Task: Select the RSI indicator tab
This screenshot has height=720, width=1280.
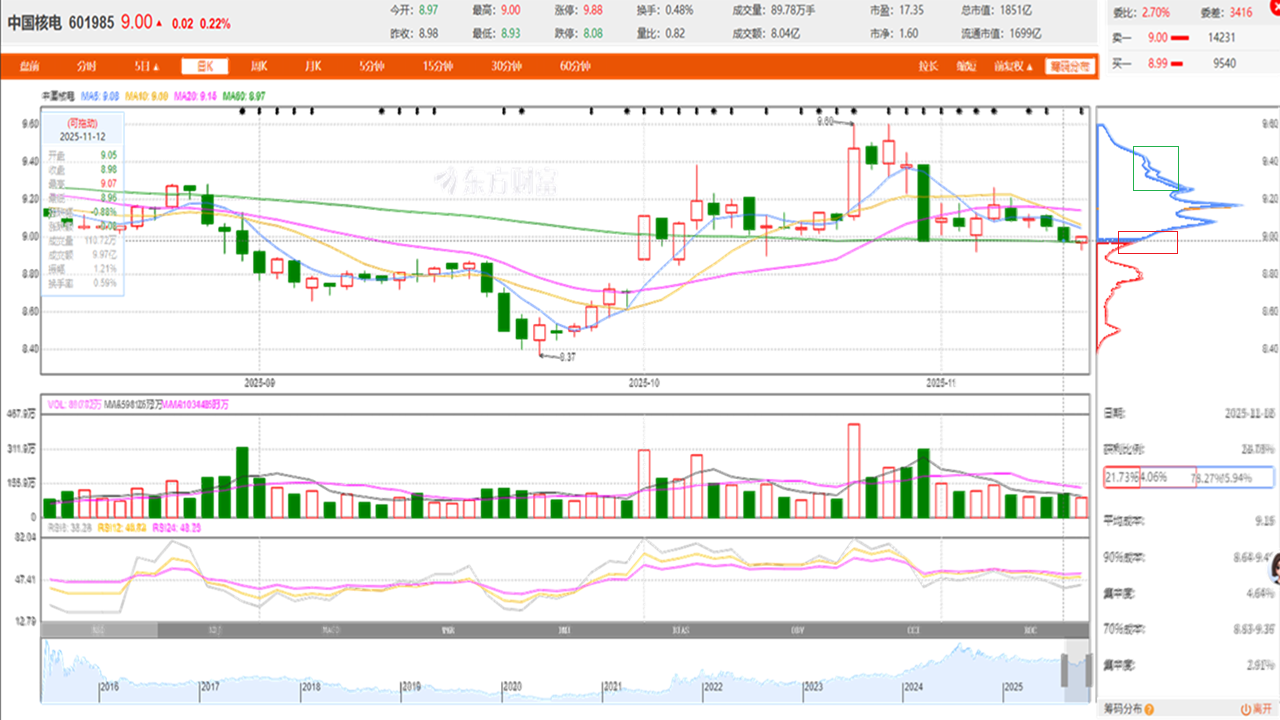Action: (x=99, y=630)
